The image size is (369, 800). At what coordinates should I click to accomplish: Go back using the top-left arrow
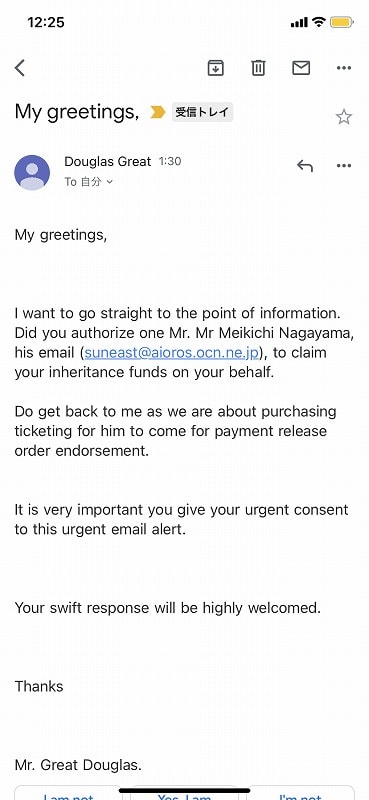[x=20, y=67]
